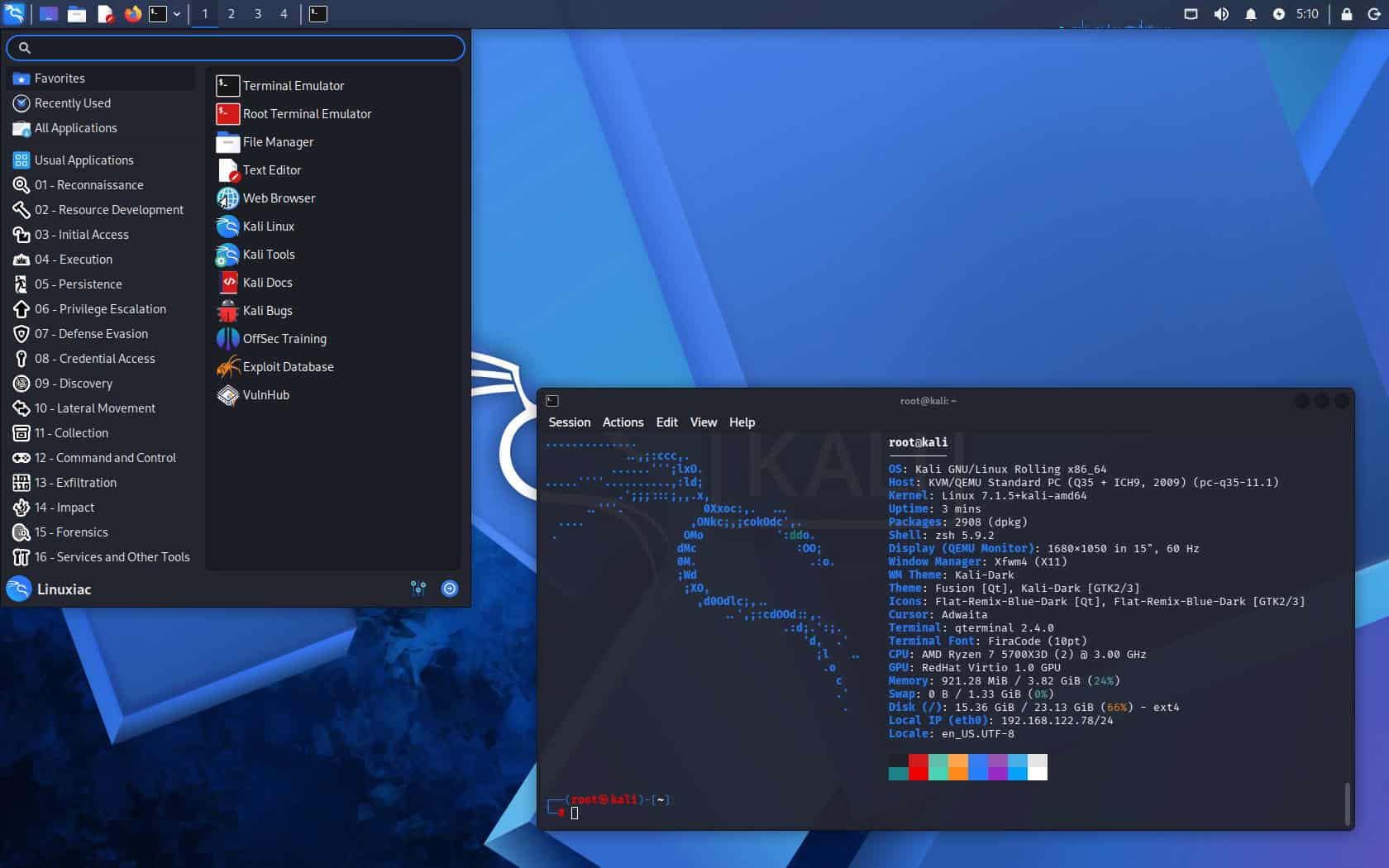The height and width of the screenshot is (868, 1389).
Task: Open the Kali dragon application menu button
Action: [14, 13]
